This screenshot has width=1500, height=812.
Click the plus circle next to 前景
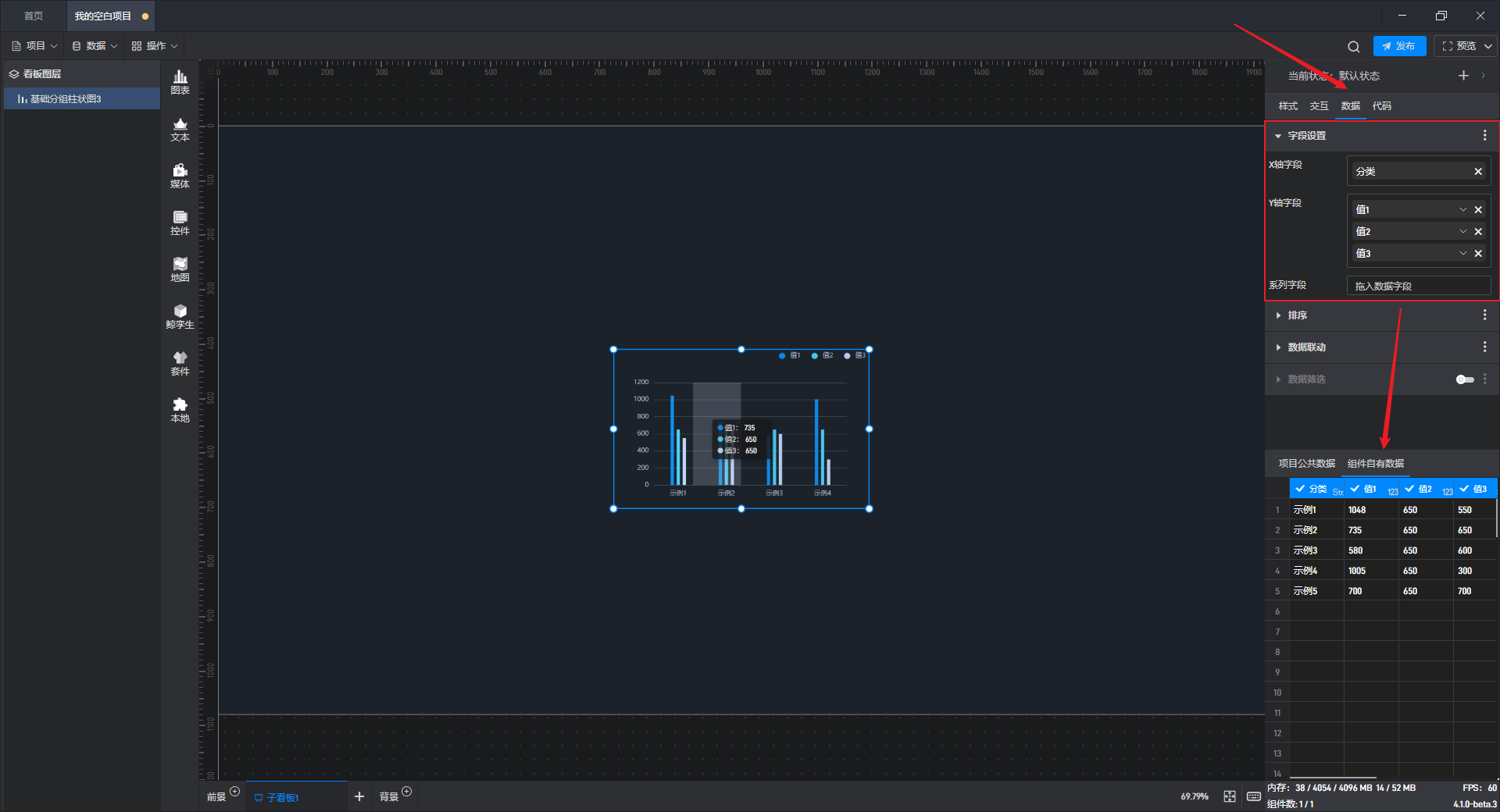(234, 792)
